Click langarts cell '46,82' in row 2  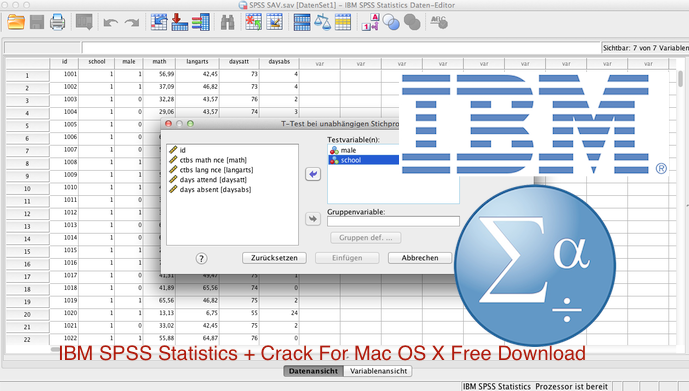[197, 87]
